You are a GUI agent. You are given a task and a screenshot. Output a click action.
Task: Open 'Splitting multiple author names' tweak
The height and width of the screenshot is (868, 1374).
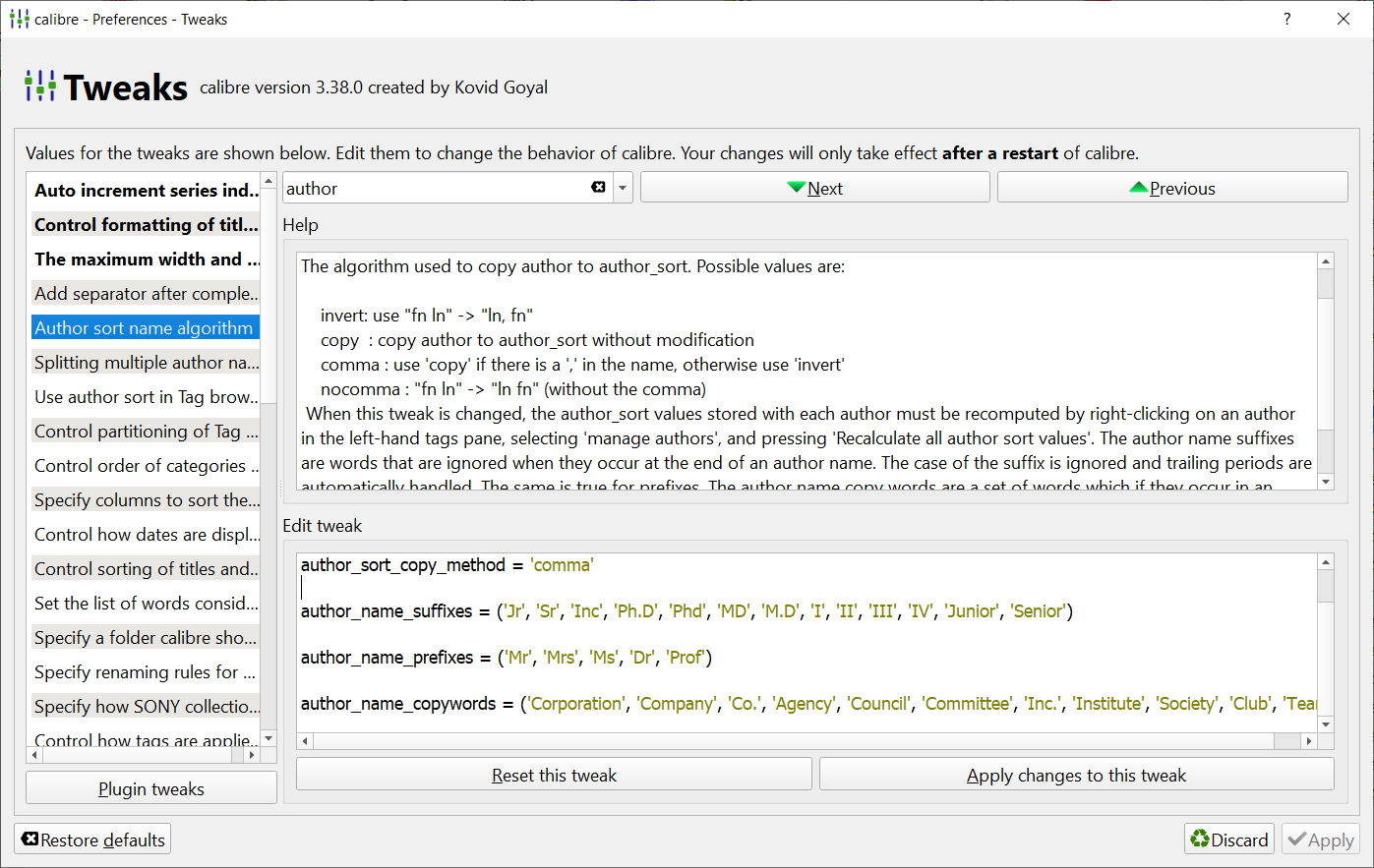(145, 363)
